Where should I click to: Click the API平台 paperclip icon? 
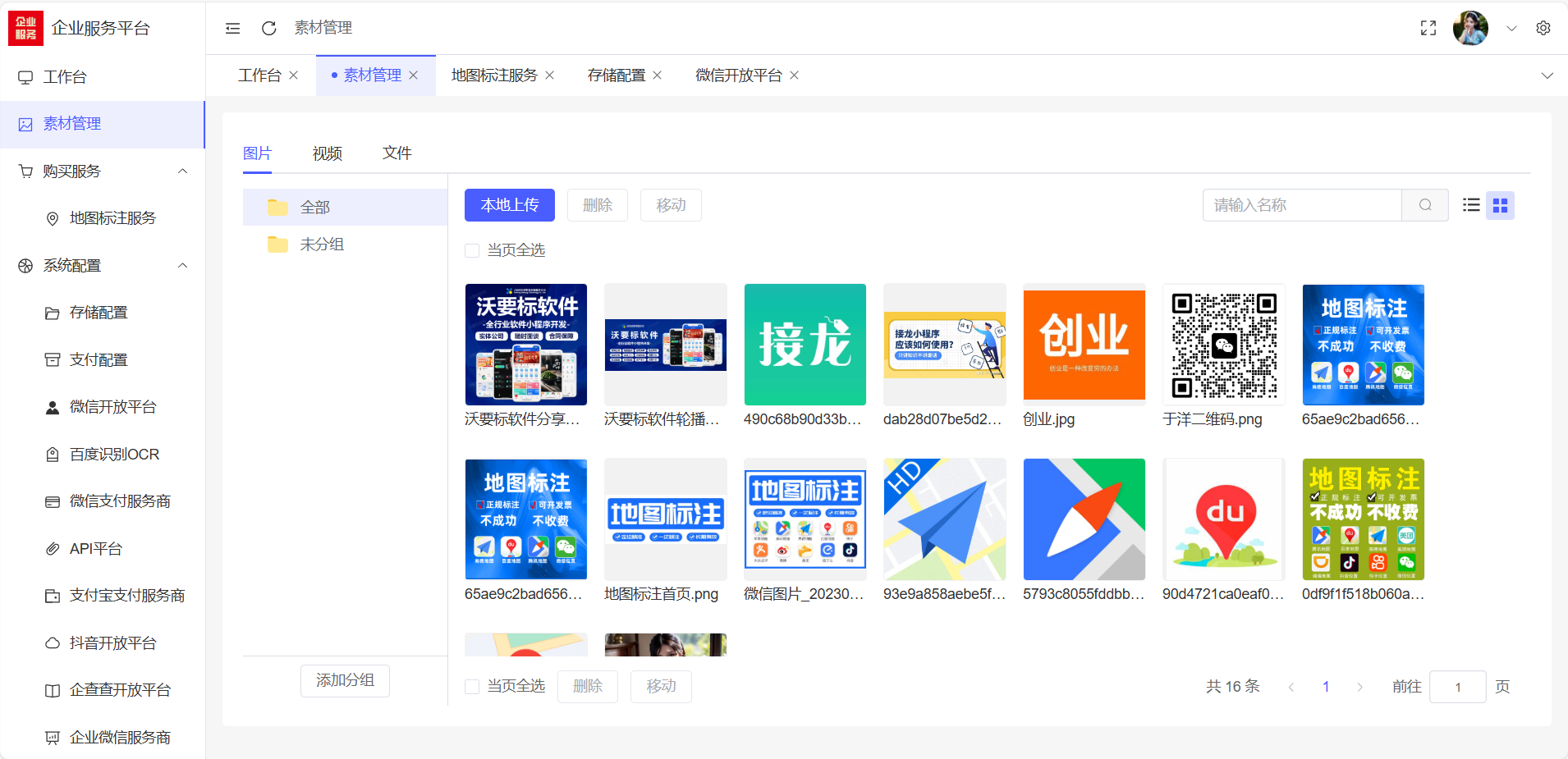53,549
